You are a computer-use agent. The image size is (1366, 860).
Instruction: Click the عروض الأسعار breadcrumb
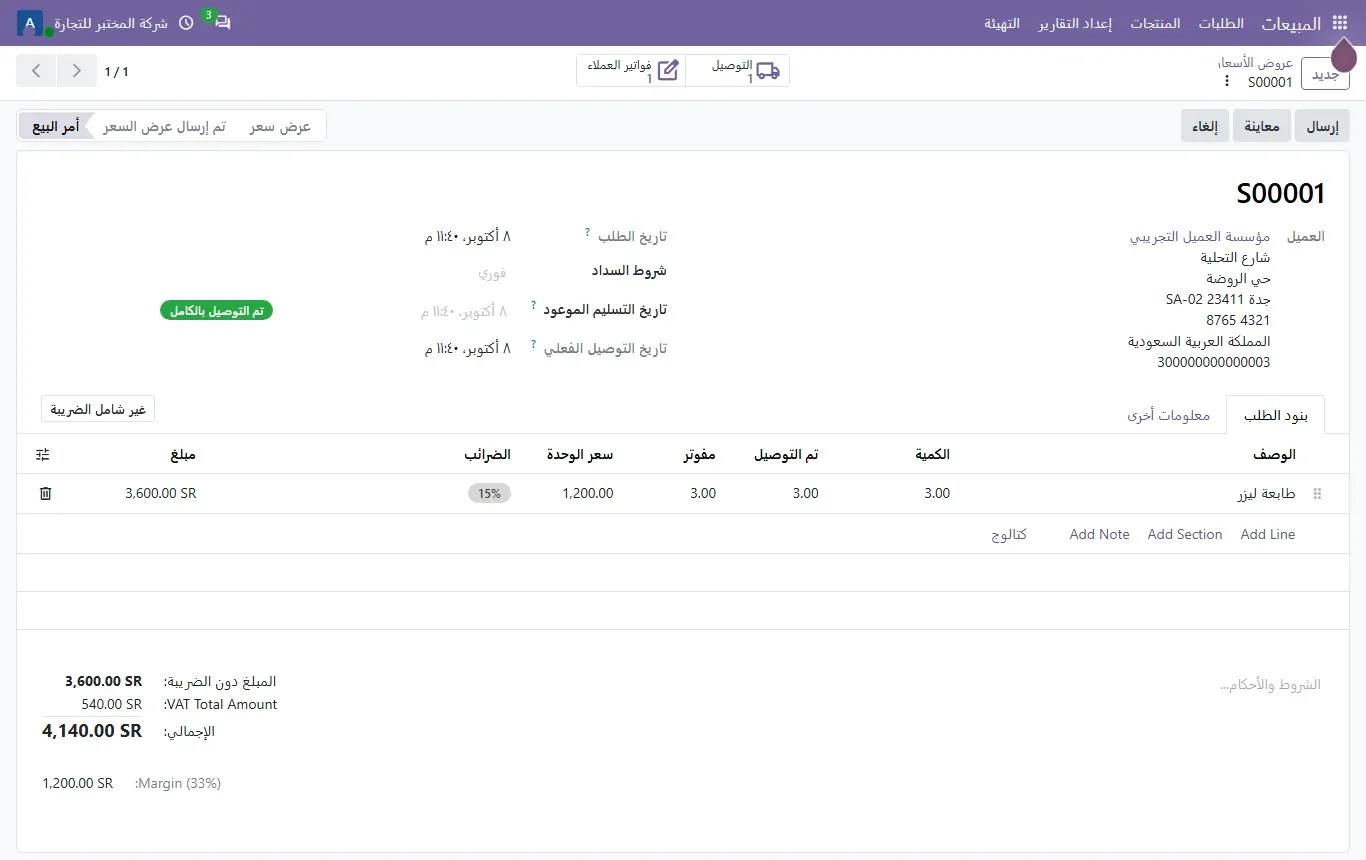(1255, 62)
